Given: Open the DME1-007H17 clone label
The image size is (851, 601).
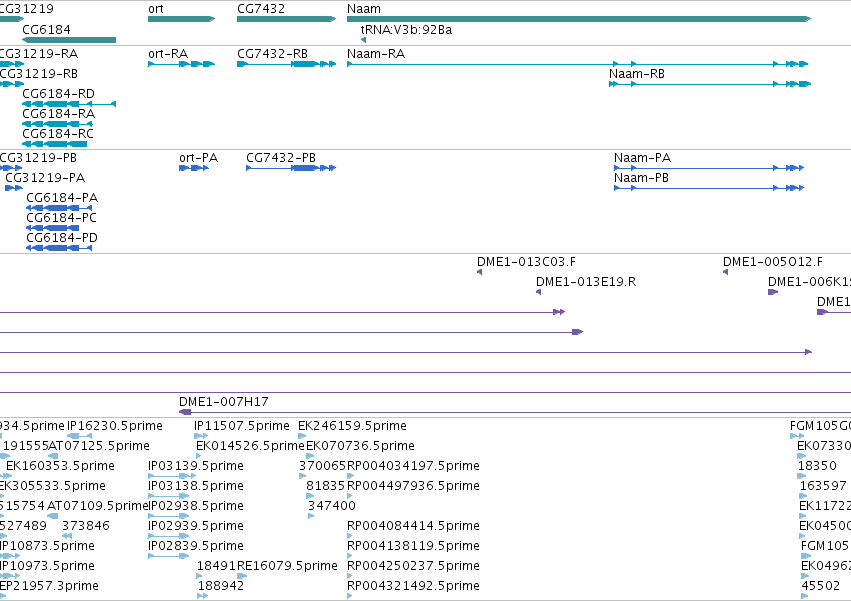Looking at the screenshot, I should [x=224, y=402].
